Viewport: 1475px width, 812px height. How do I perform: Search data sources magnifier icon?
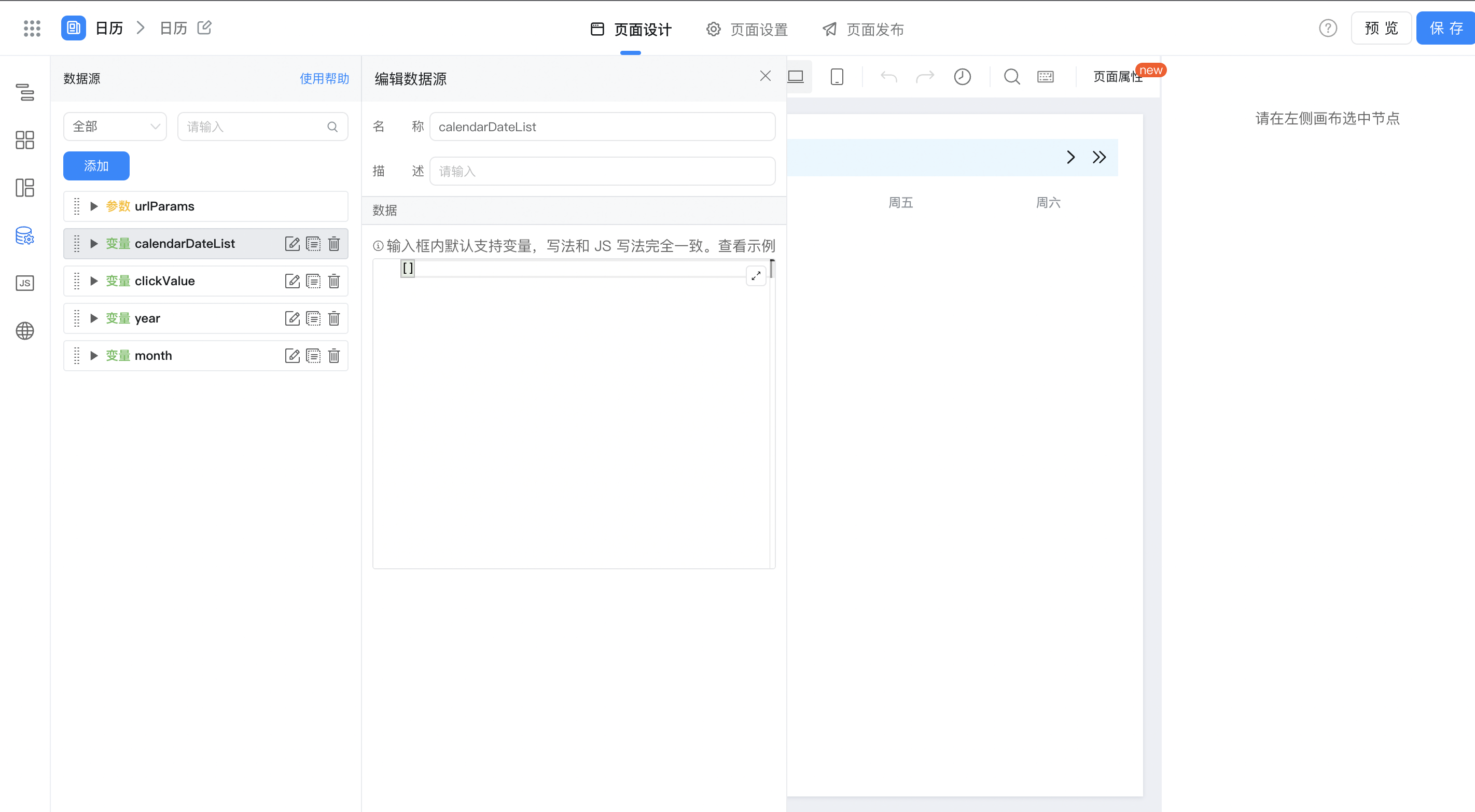click(x=332, y=127)
